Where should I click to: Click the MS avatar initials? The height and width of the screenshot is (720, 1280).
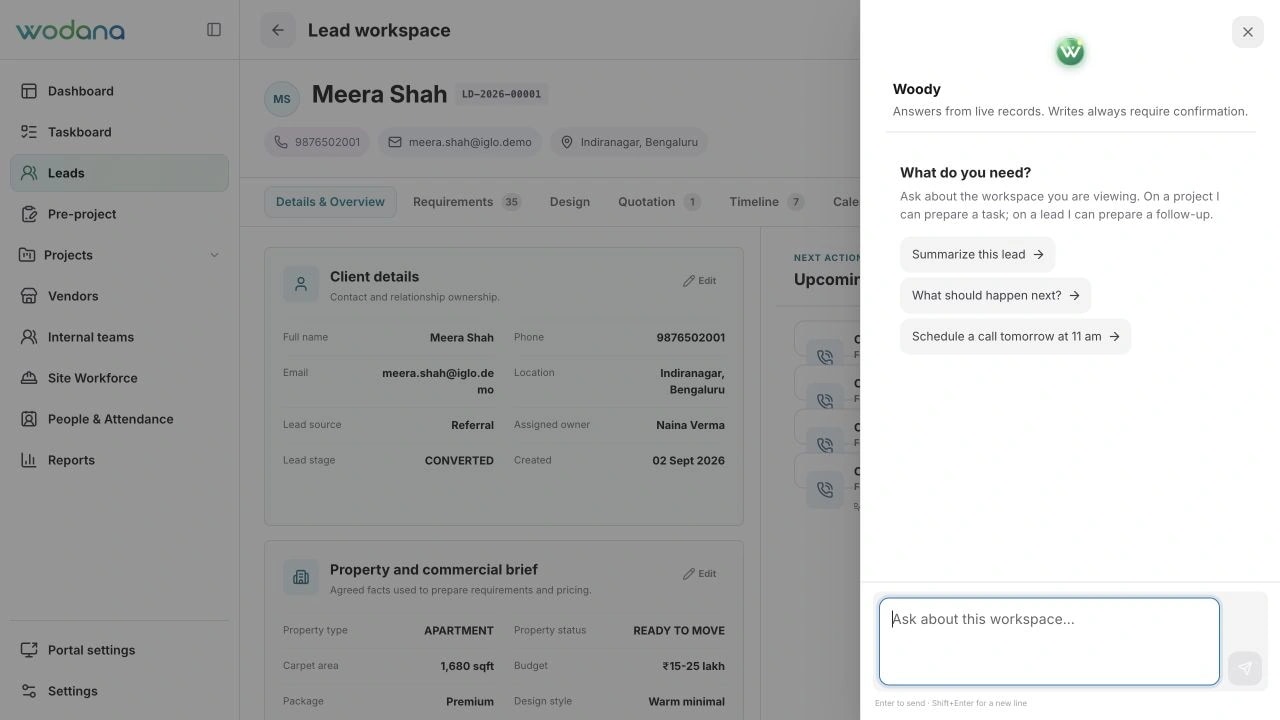[x=282, y=99]
